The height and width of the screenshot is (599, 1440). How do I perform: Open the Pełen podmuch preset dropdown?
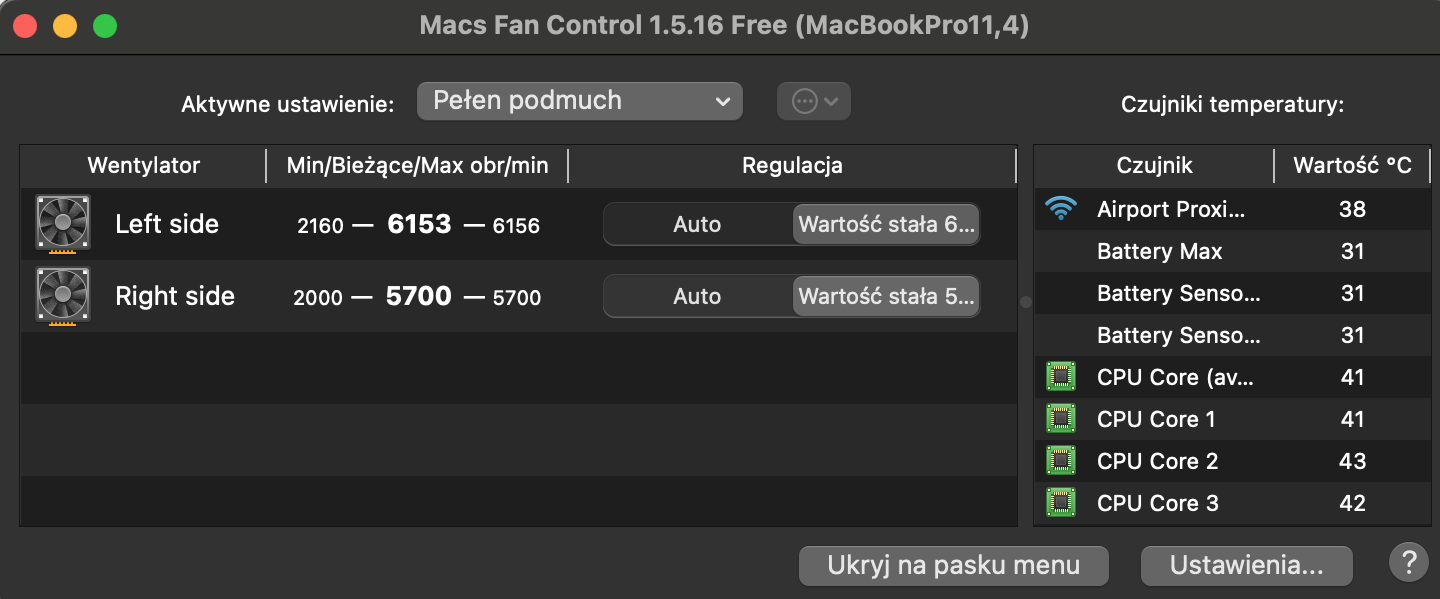(579, 101)
